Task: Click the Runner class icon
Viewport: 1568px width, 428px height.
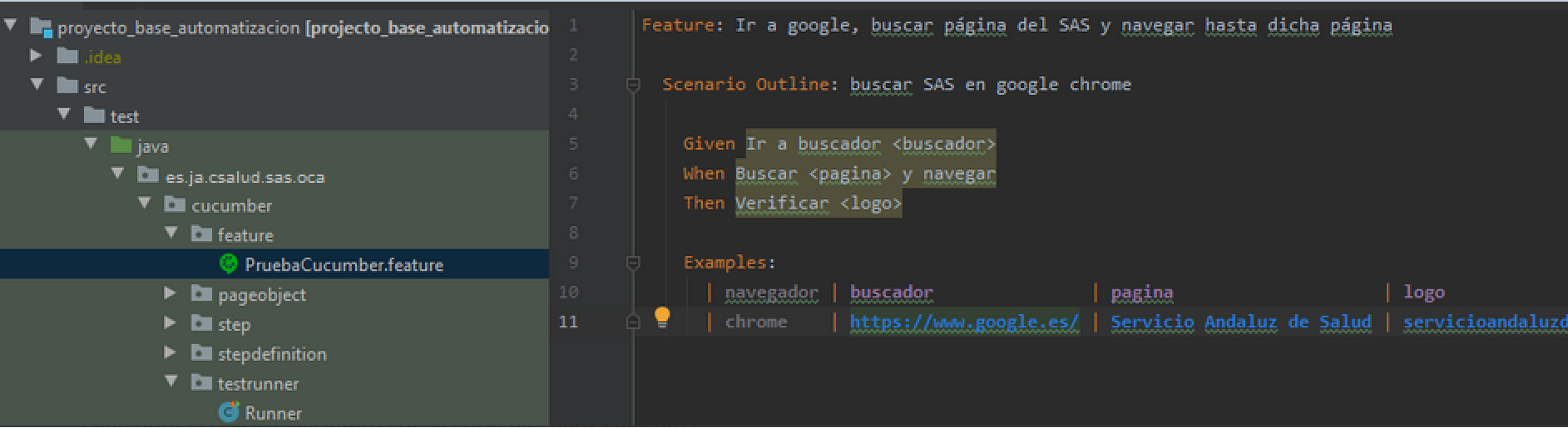Action: click(x=228, y=412)
